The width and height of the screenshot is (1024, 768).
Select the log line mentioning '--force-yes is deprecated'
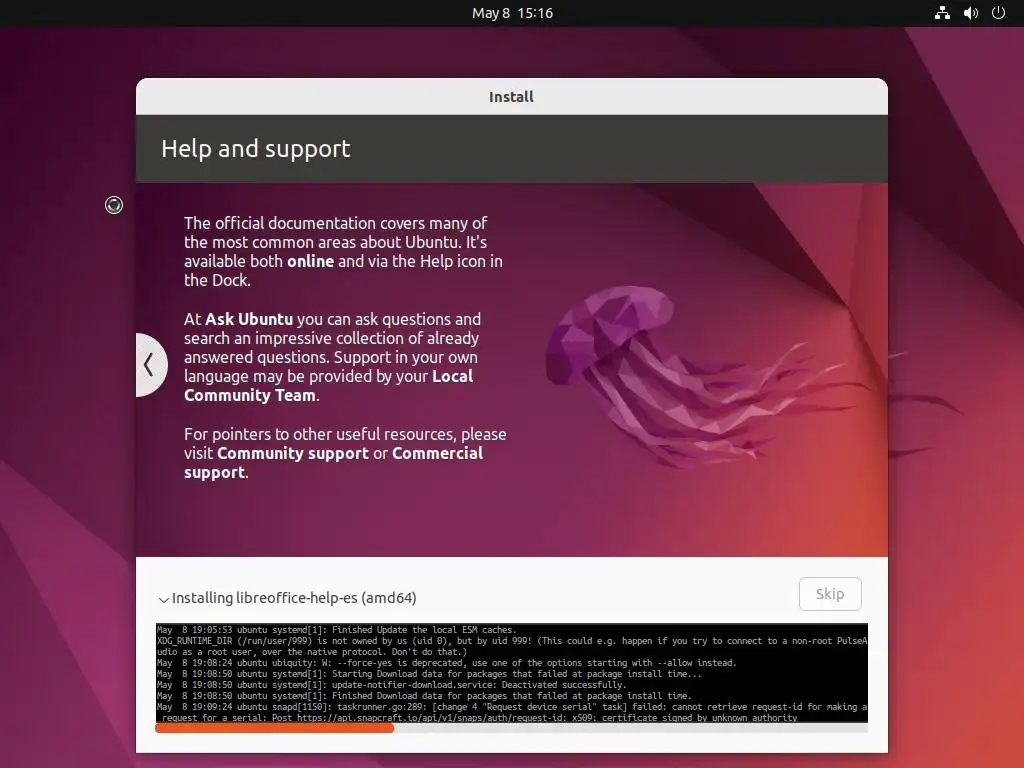[447, 663]
